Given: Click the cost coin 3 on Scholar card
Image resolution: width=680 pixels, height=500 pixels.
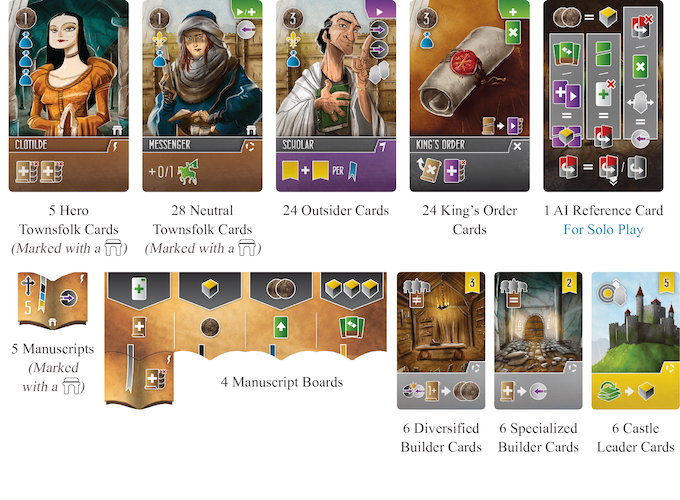Looking at the screenshot, I should [x=293, y=19].
